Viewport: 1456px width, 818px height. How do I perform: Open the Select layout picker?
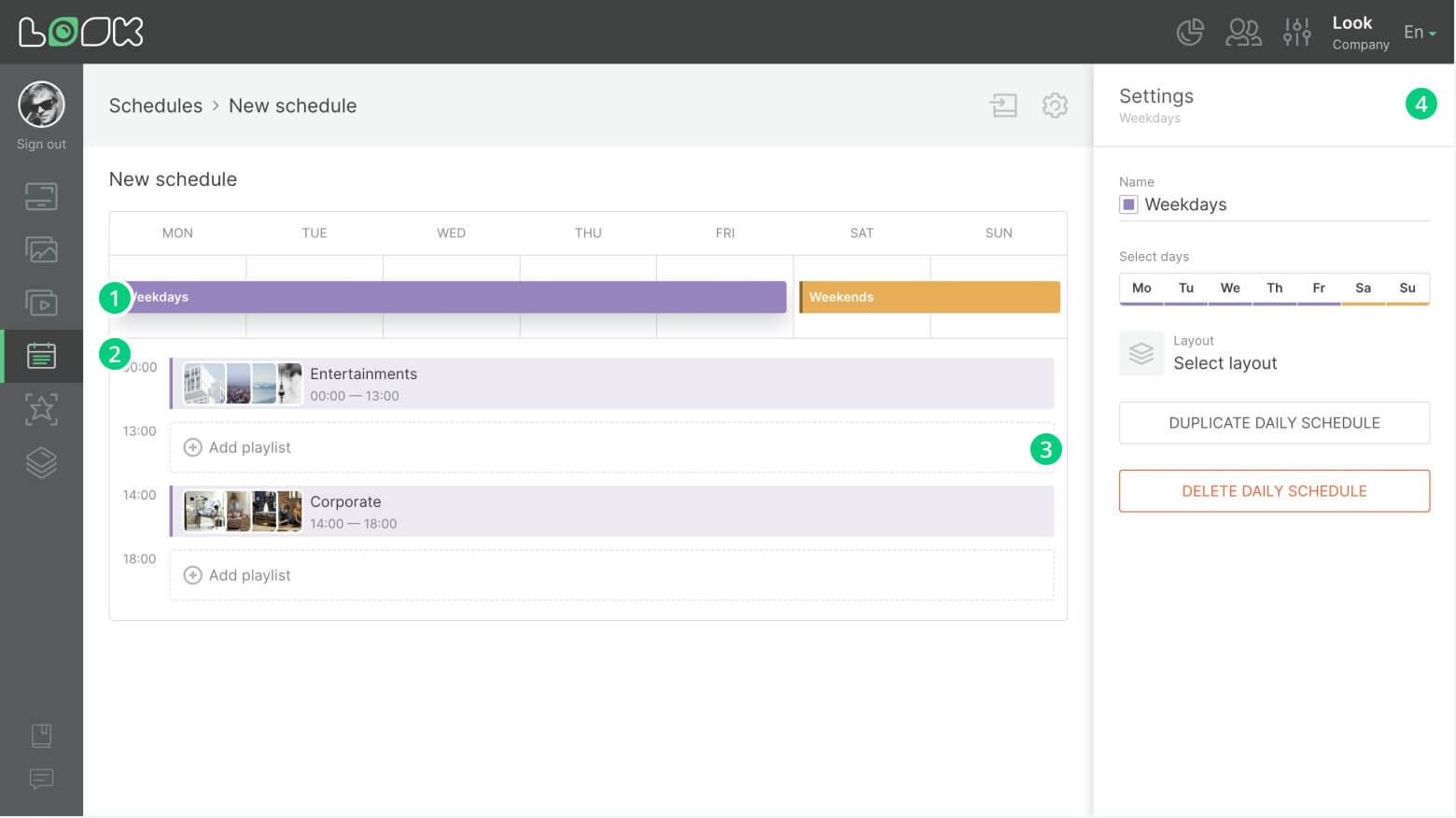click(x=1225, y=363)
